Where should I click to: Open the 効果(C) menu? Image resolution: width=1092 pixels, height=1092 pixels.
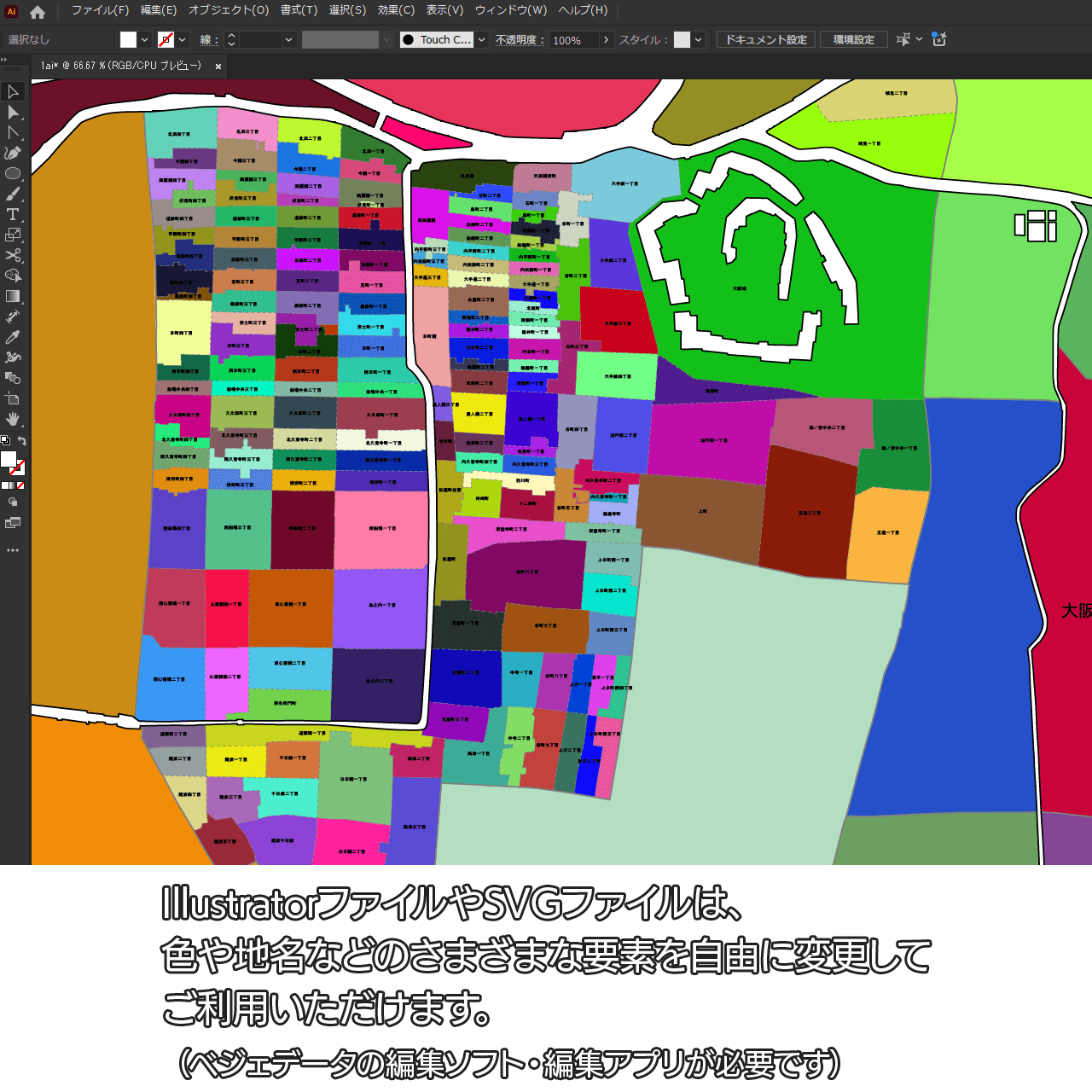pos(396,10)
